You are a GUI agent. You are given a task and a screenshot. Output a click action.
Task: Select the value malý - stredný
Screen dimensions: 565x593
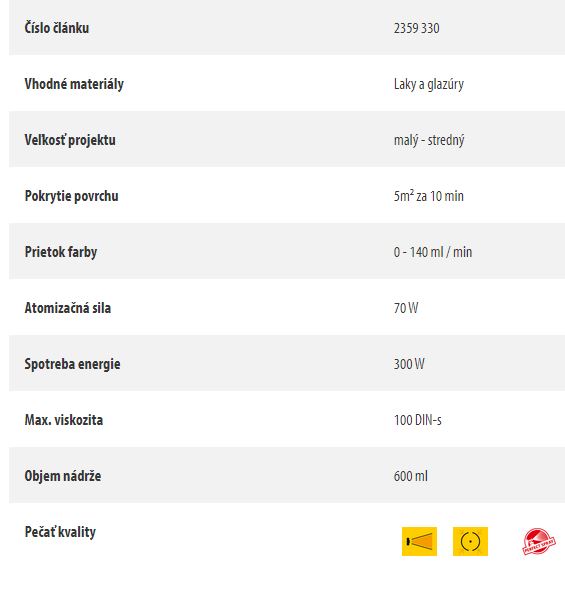point(429,140)
